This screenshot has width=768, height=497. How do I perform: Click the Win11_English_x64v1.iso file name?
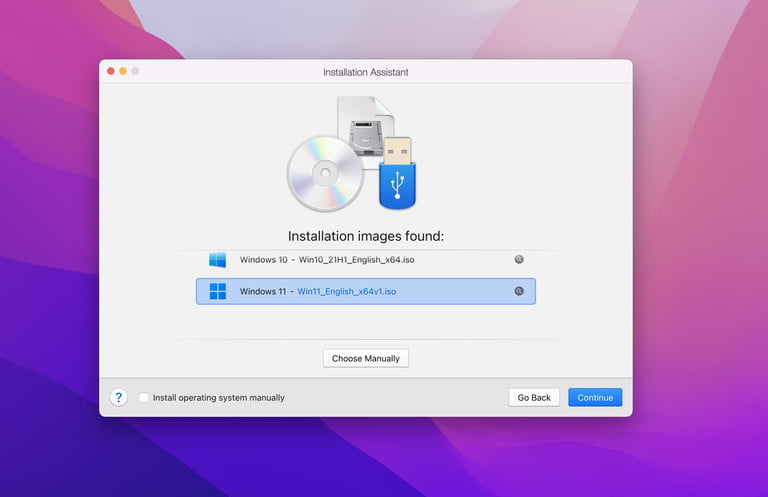pos(347,291)
